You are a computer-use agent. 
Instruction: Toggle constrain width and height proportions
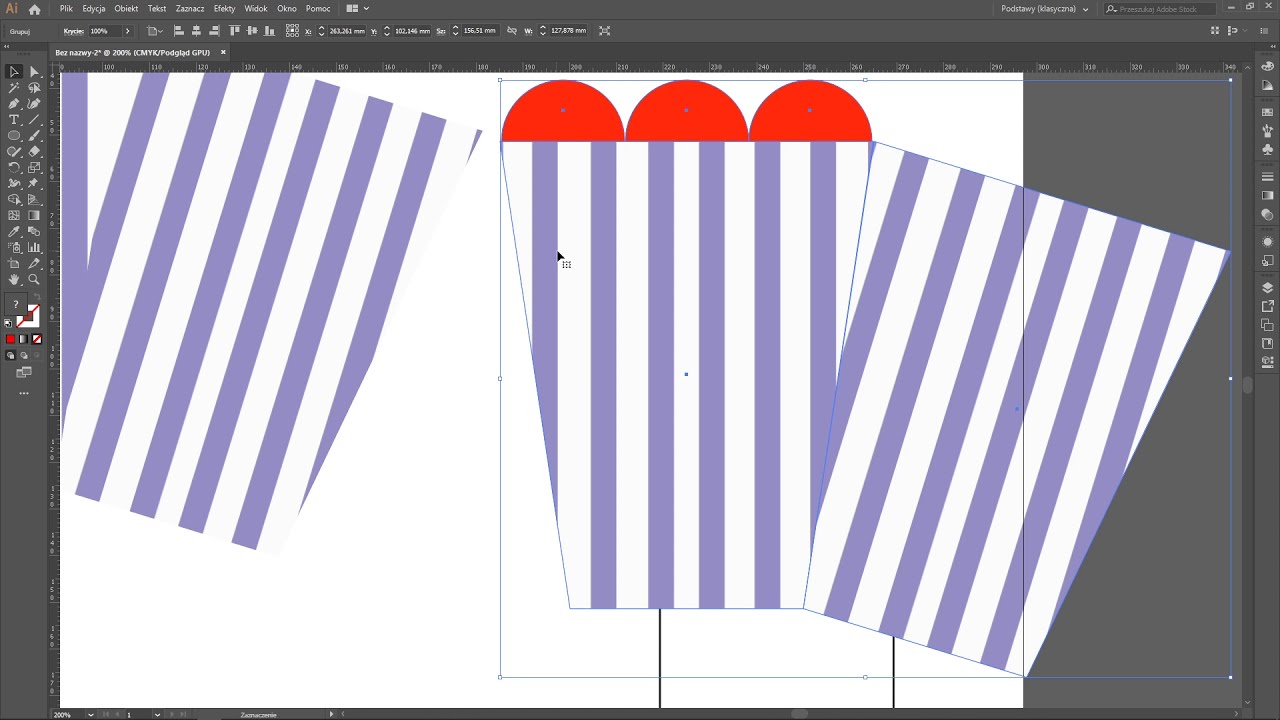point(512,31)
